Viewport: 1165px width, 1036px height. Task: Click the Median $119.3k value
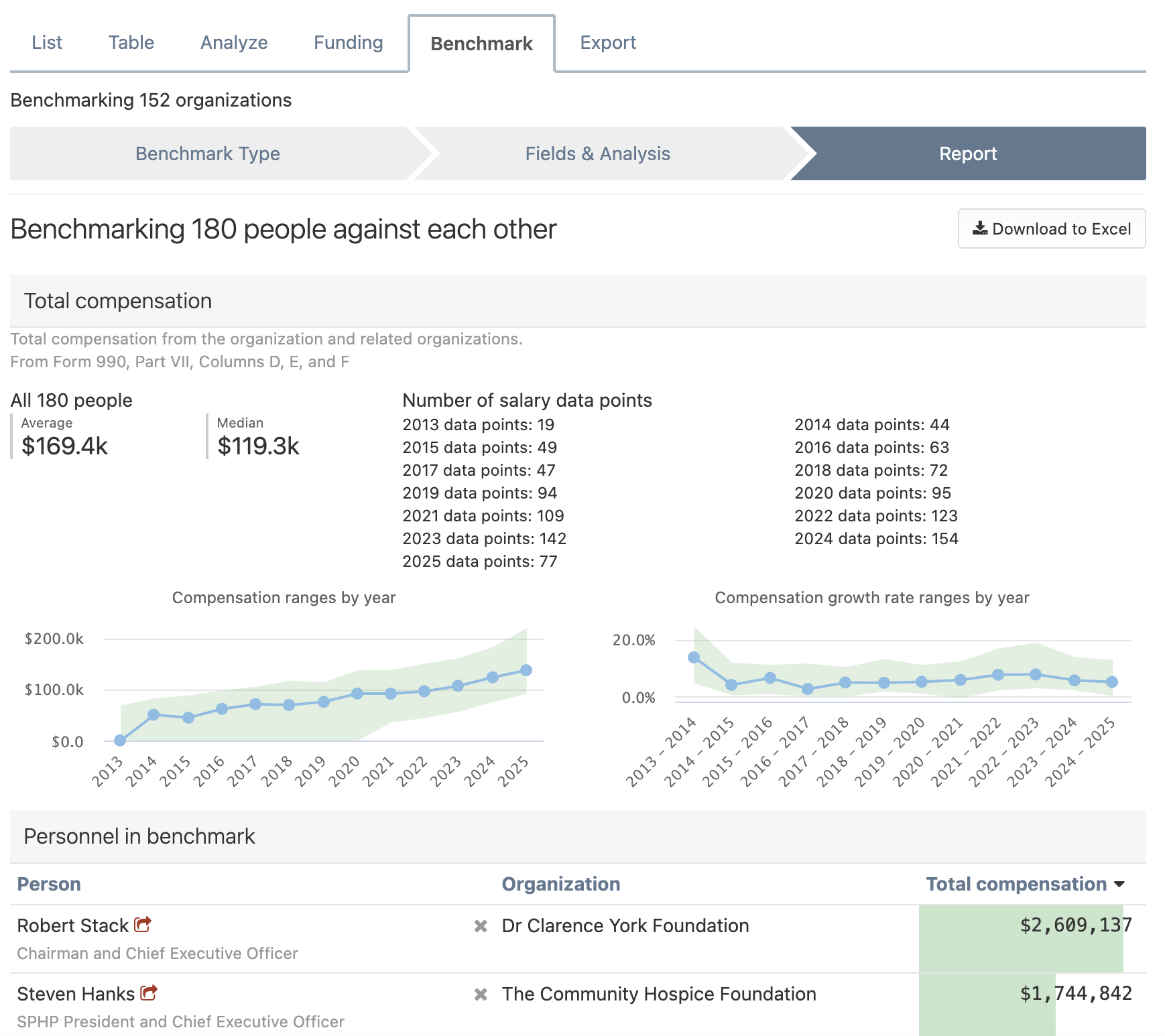(258, 446)
